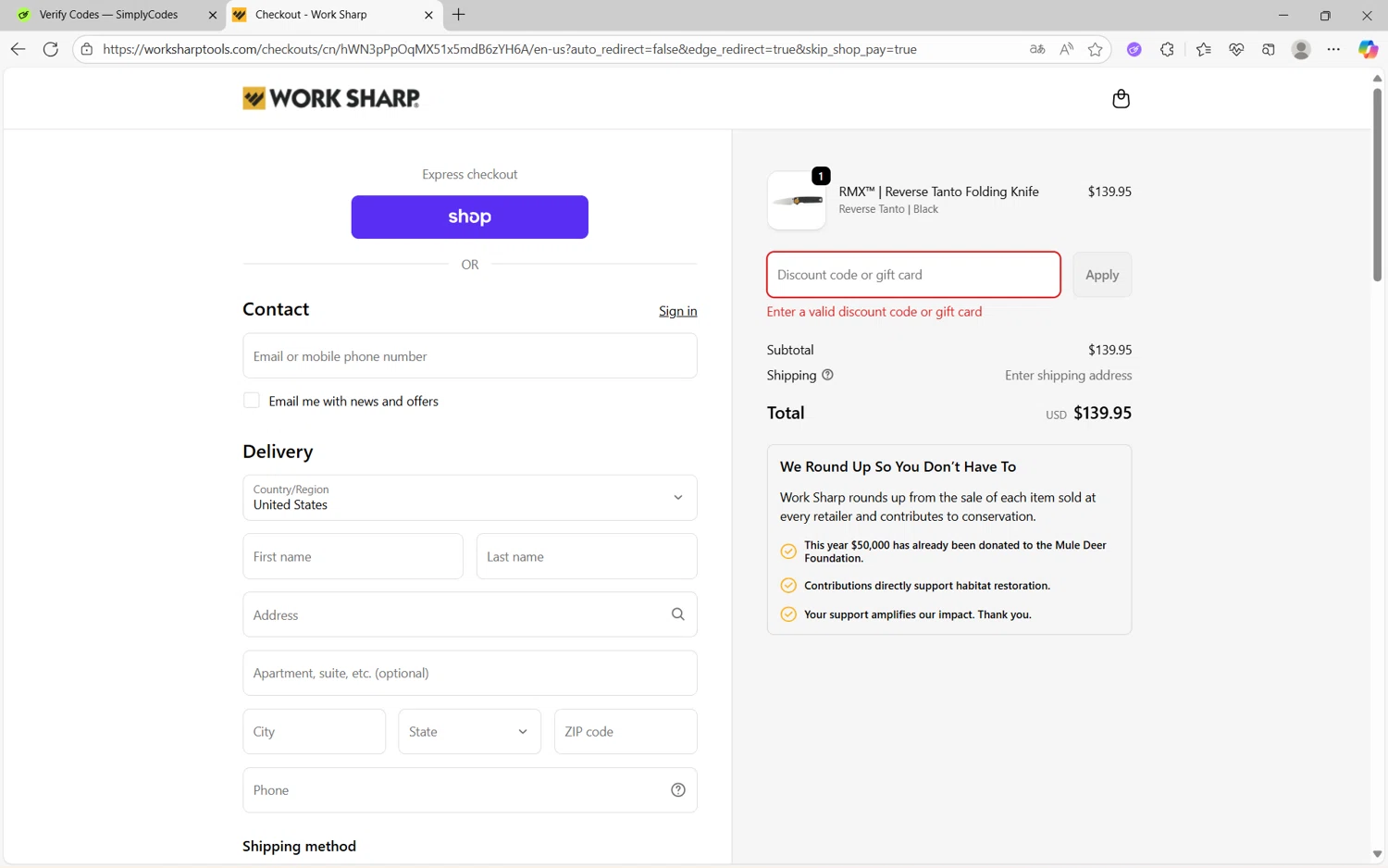Click the Subtotal $139.95 value

[x=1109, y=350]
